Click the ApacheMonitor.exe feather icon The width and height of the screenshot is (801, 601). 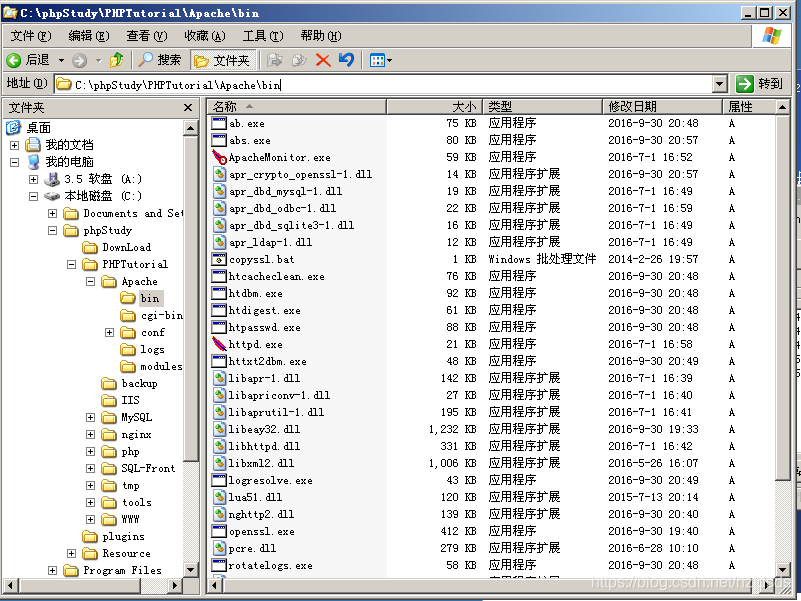[219, 157]
